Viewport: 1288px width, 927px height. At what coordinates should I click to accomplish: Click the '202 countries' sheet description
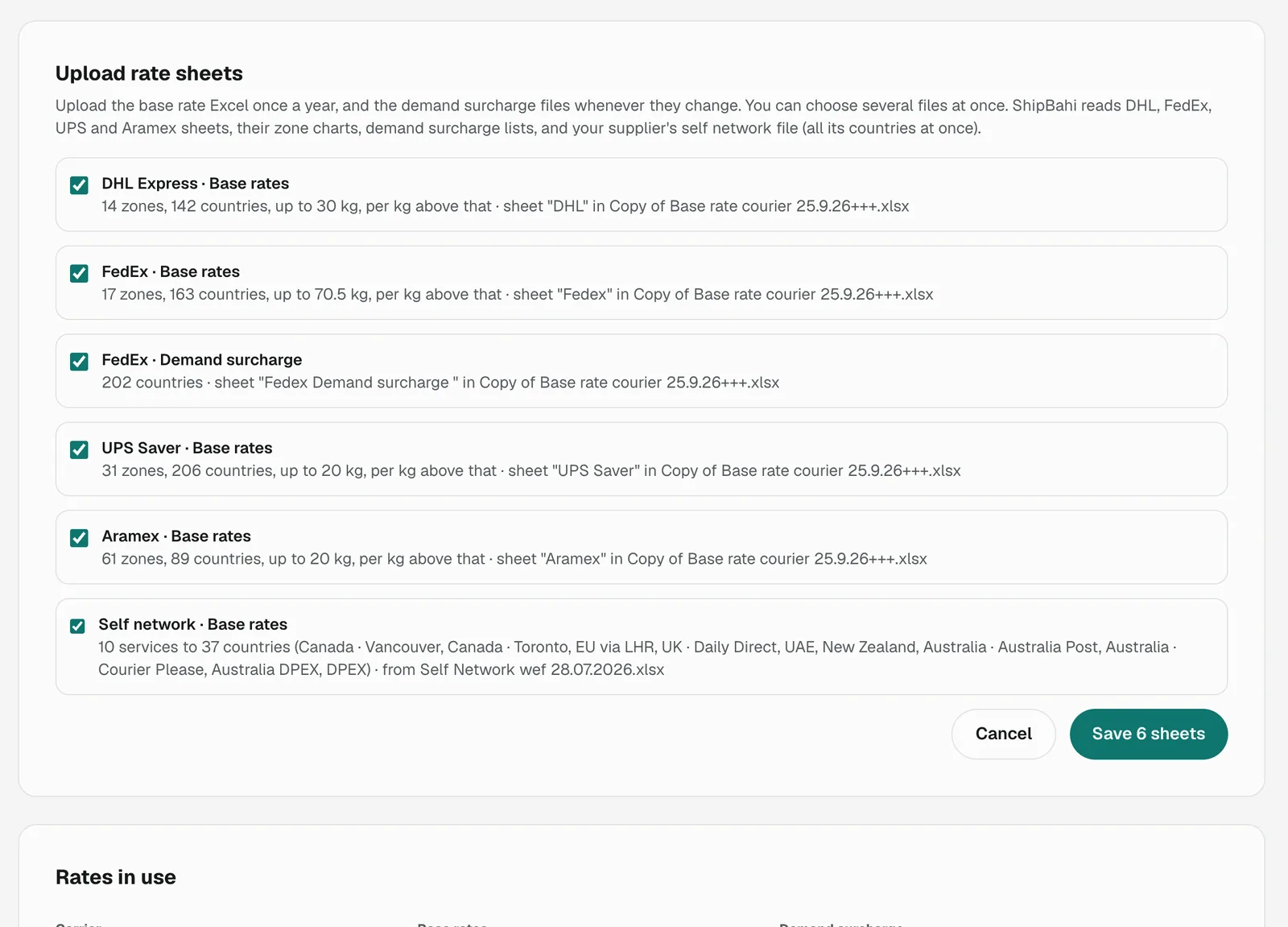pos(440,383)
